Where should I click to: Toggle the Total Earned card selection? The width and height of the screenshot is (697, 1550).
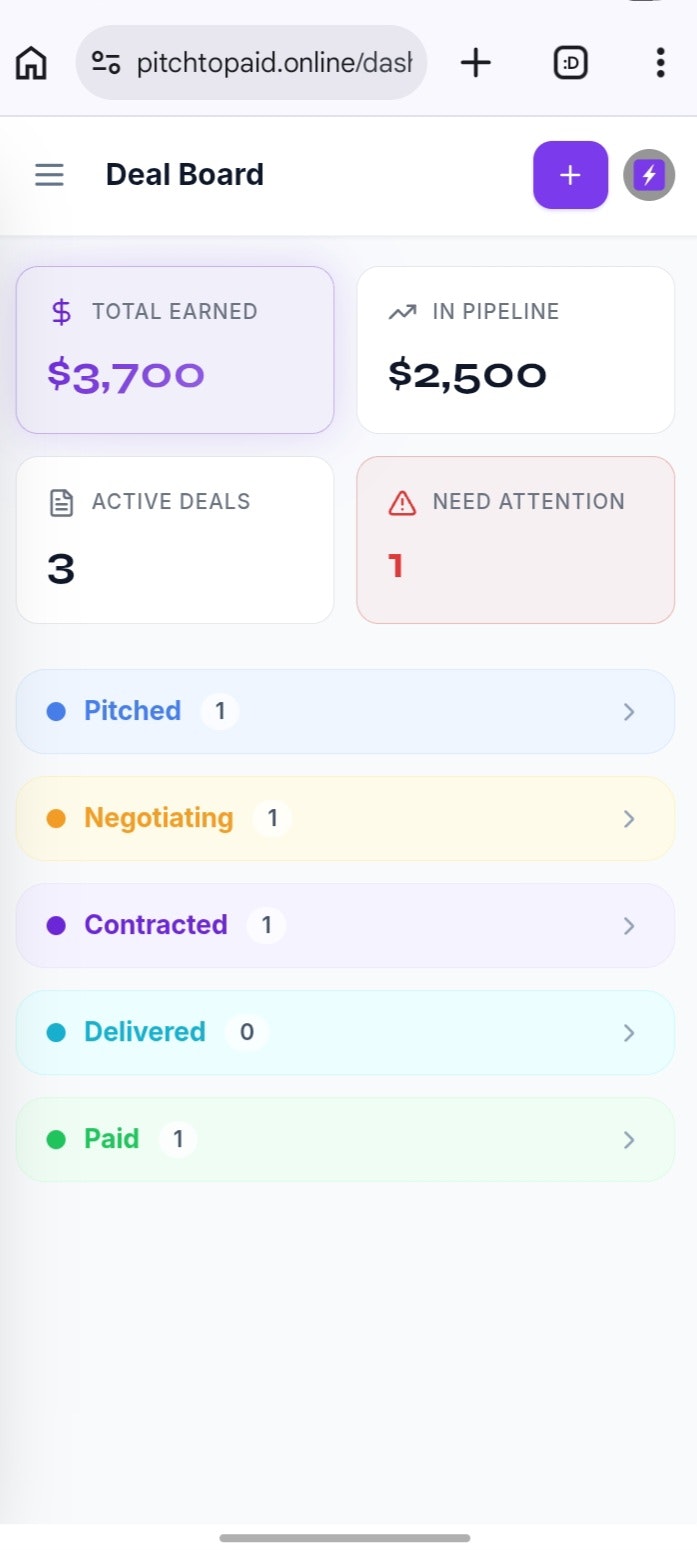[175, 350]
